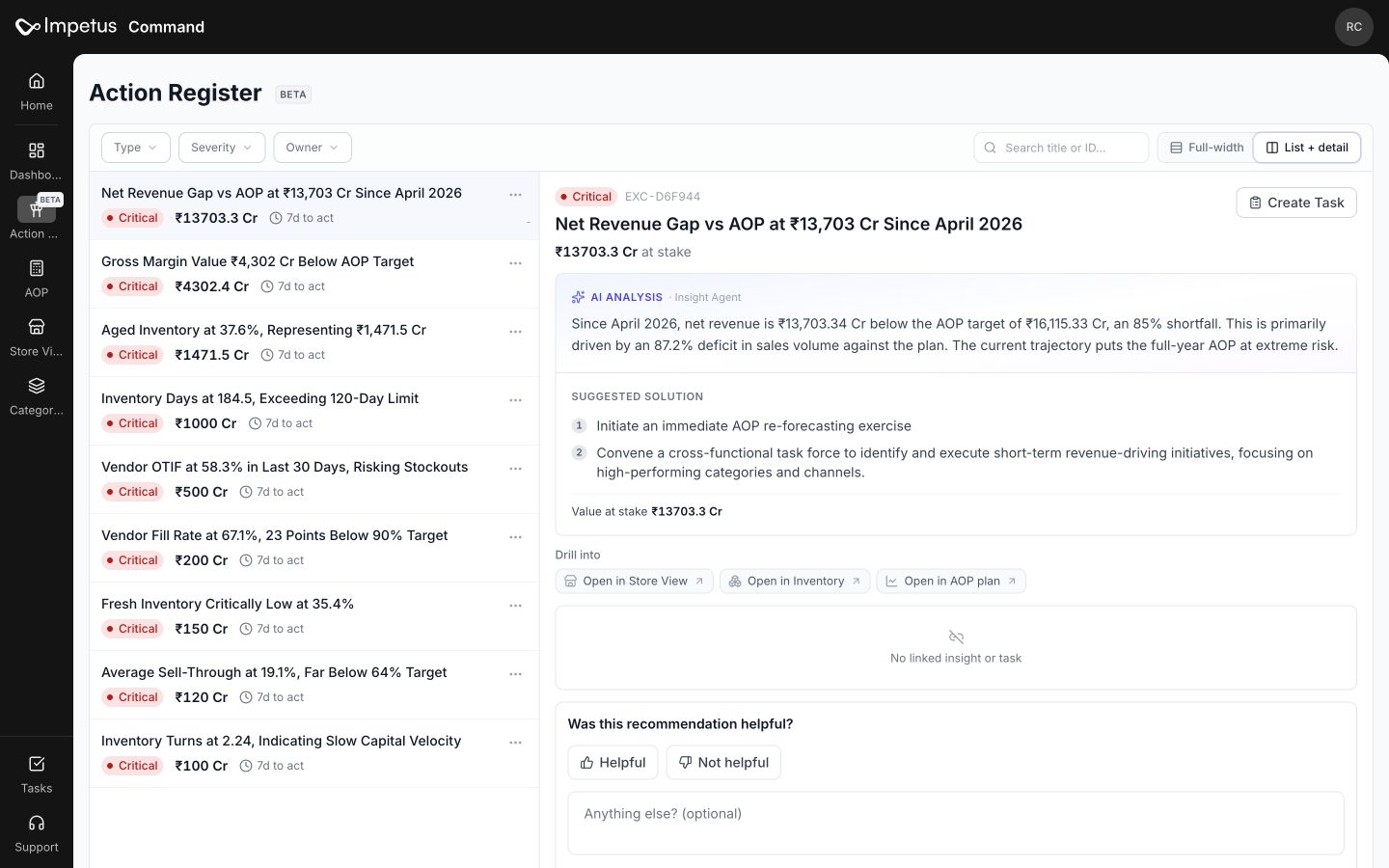Click the search magnifier icon
Screen dimensions: 1389x868
click(x=990, y=148)
